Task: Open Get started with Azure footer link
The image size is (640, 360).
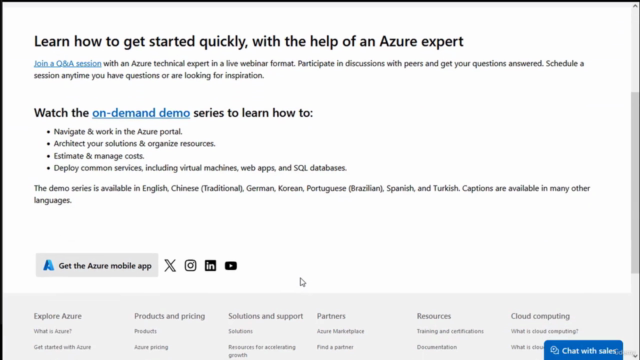Action: 62,347
